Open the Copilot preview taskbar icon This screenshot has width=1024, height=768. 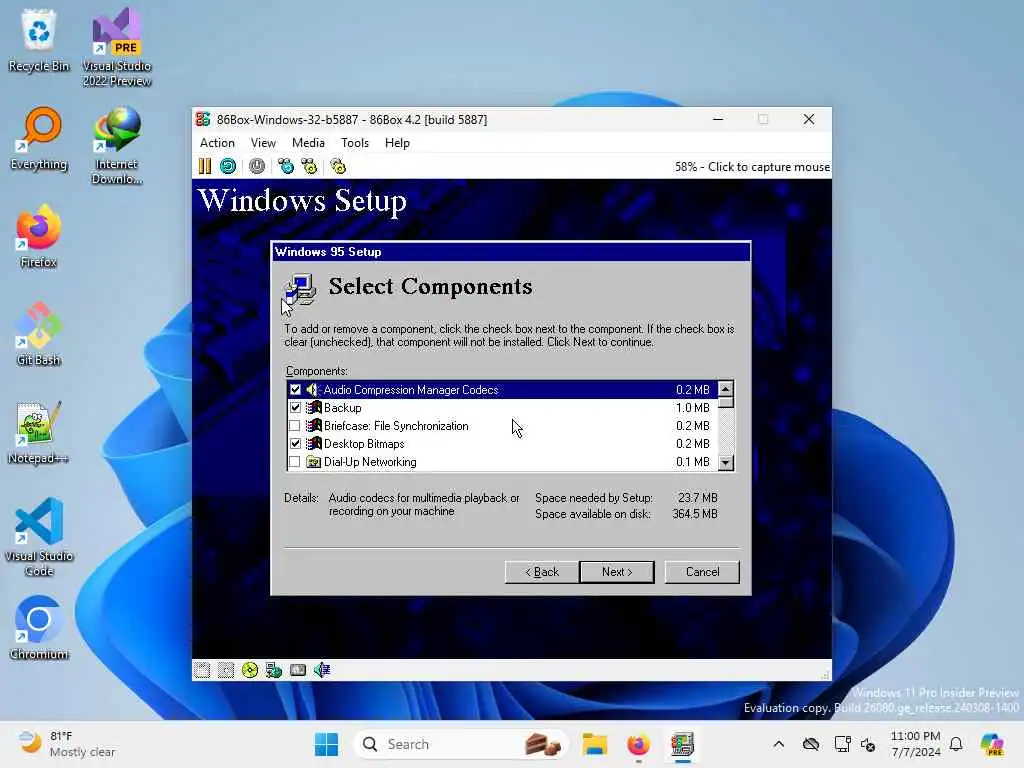coord(992,744)
